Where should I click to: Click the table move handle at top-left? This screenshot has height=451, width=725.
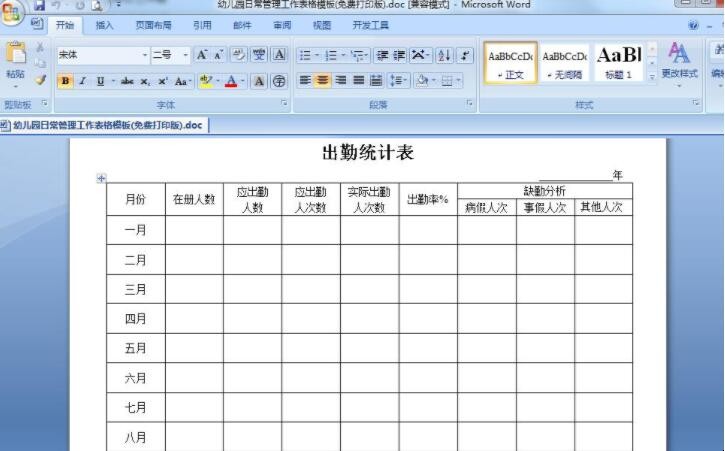[x=100, y=178]
